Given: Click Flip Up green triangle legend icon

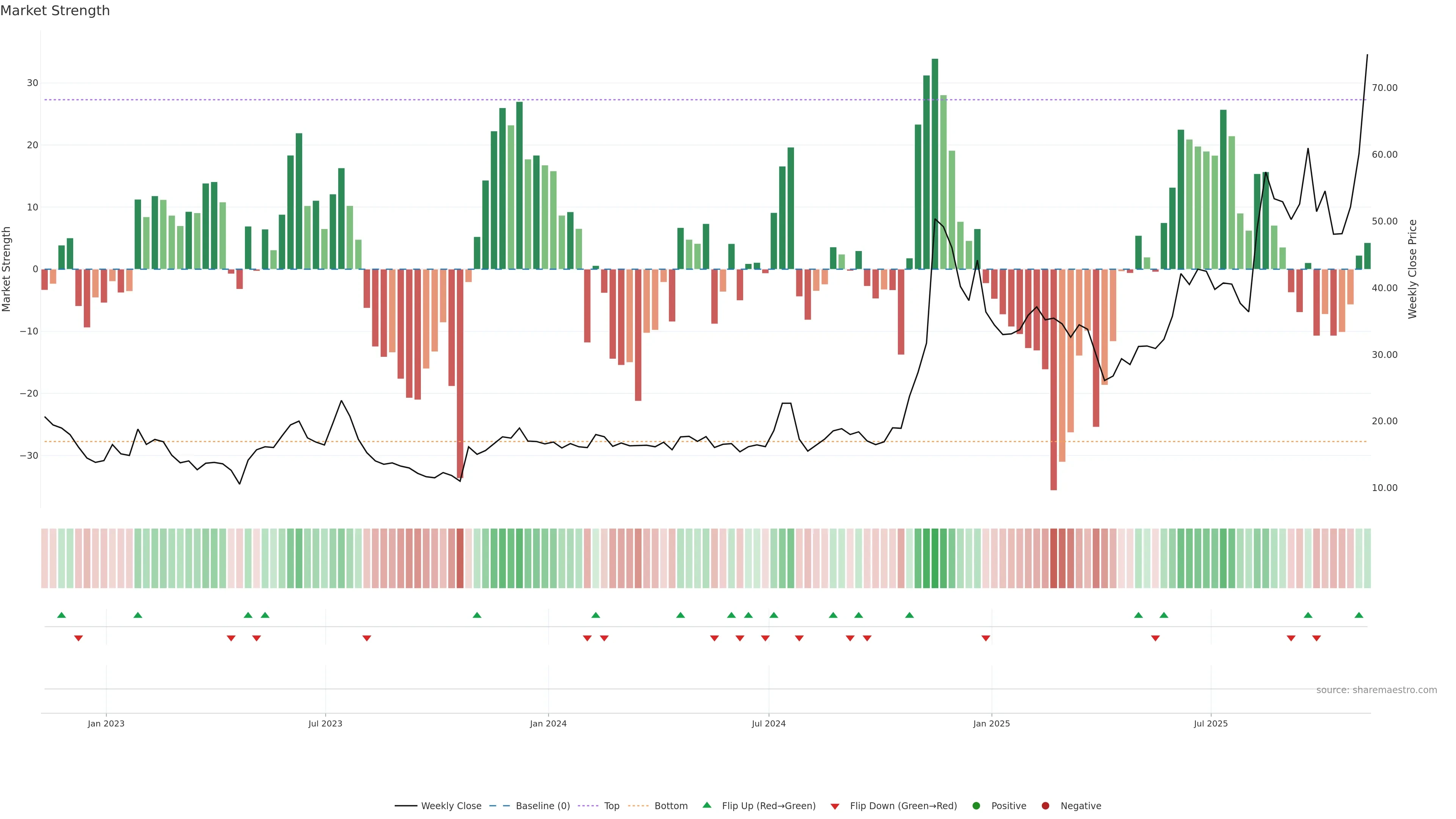Looking at the screenshot, I should click(706, 805).
